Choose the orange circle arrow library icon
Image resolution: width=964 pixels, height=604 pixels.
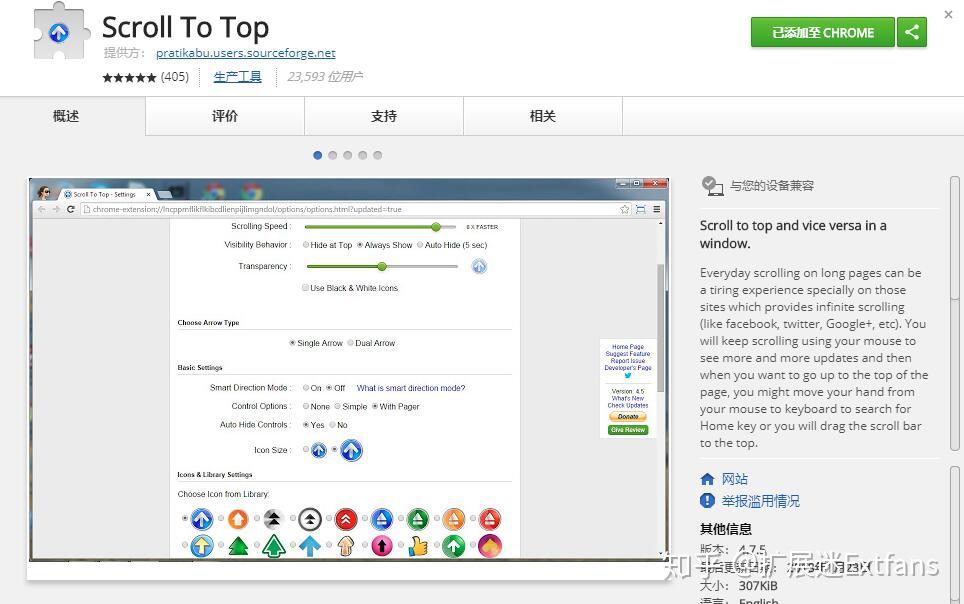238,519
